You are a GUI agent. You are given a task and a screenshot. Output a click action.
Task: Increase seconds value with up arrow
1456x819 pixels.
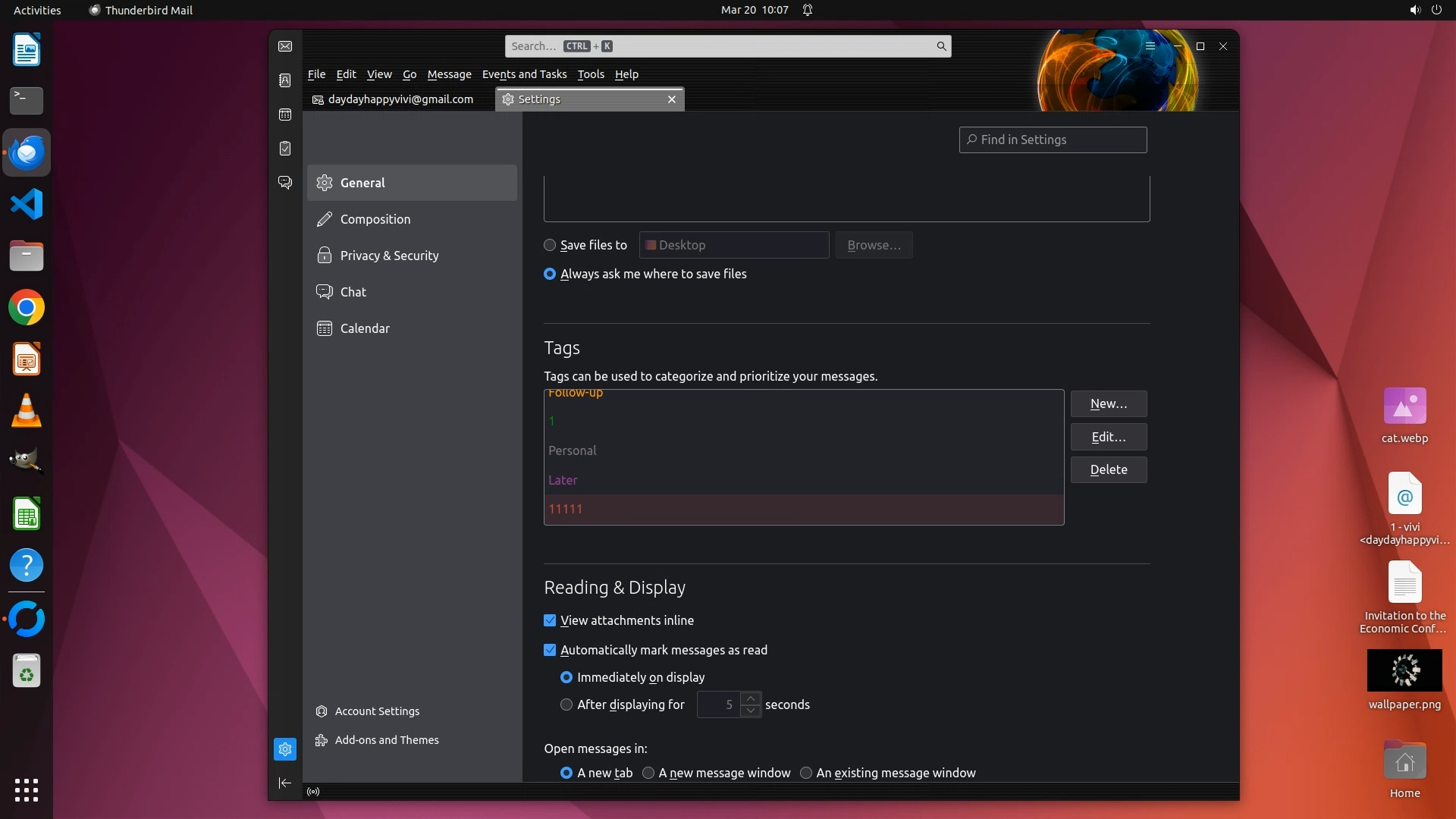click(750, 698)
